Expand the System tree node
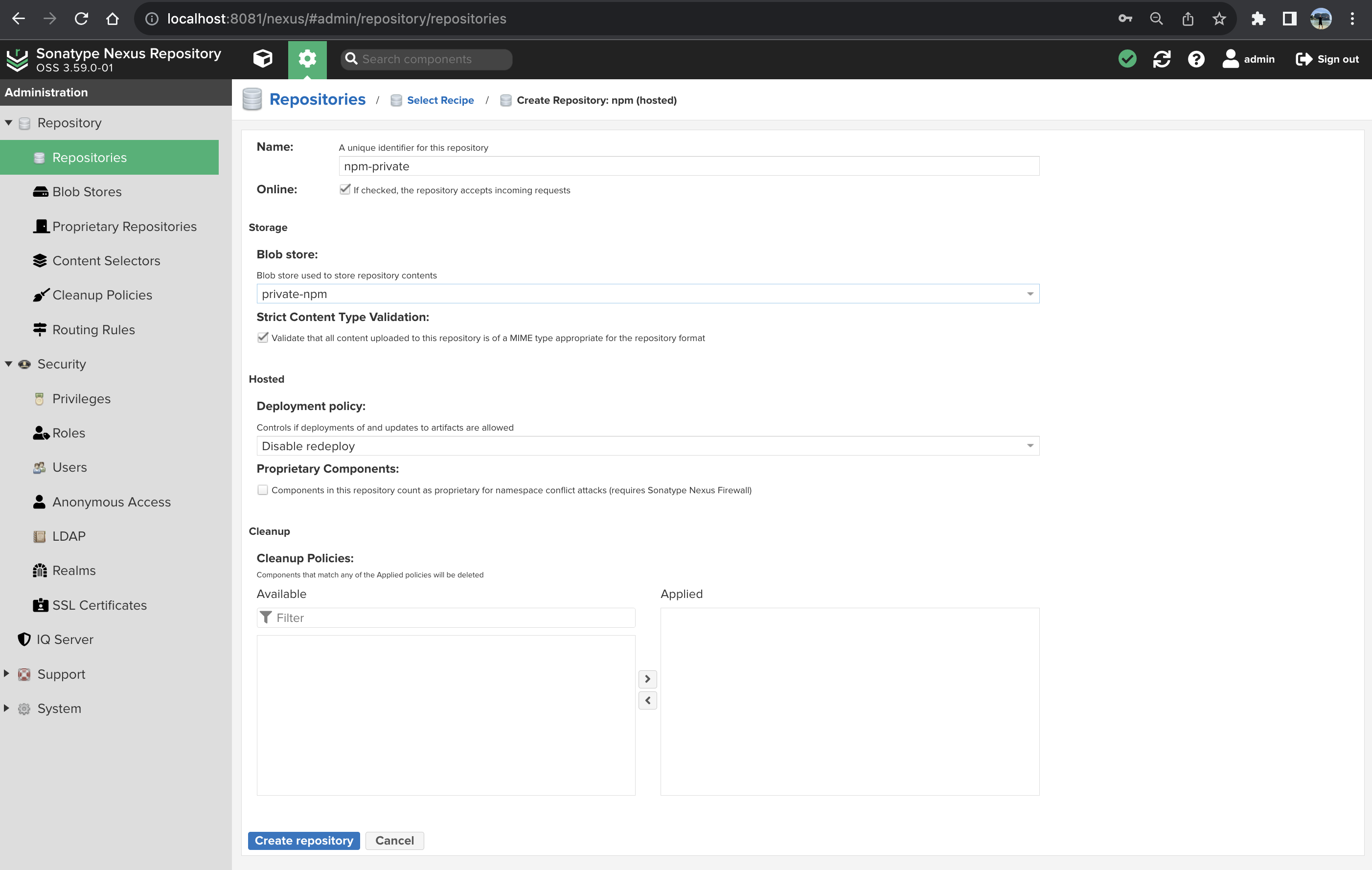 7,708
